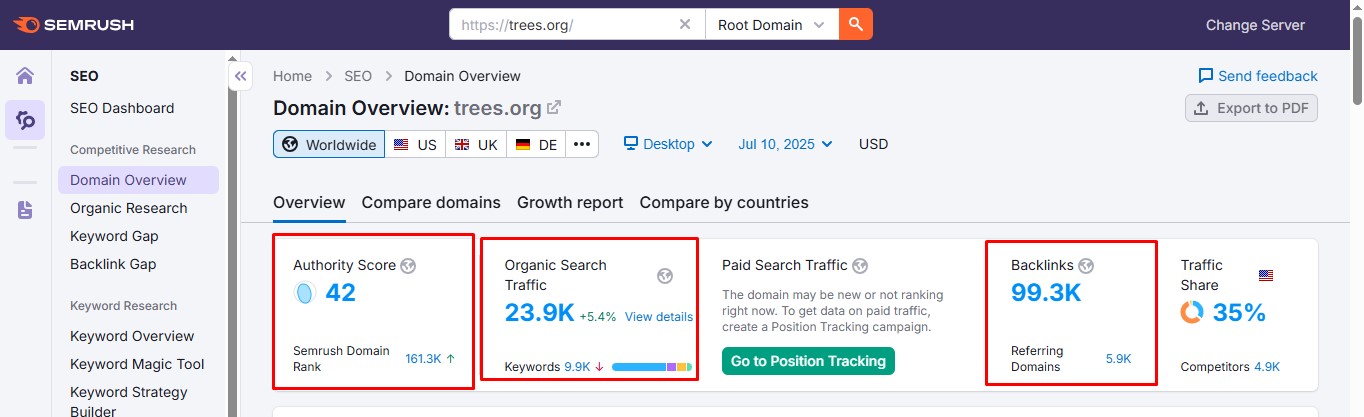Click the page vertical scrollbar

[1357, 60]
